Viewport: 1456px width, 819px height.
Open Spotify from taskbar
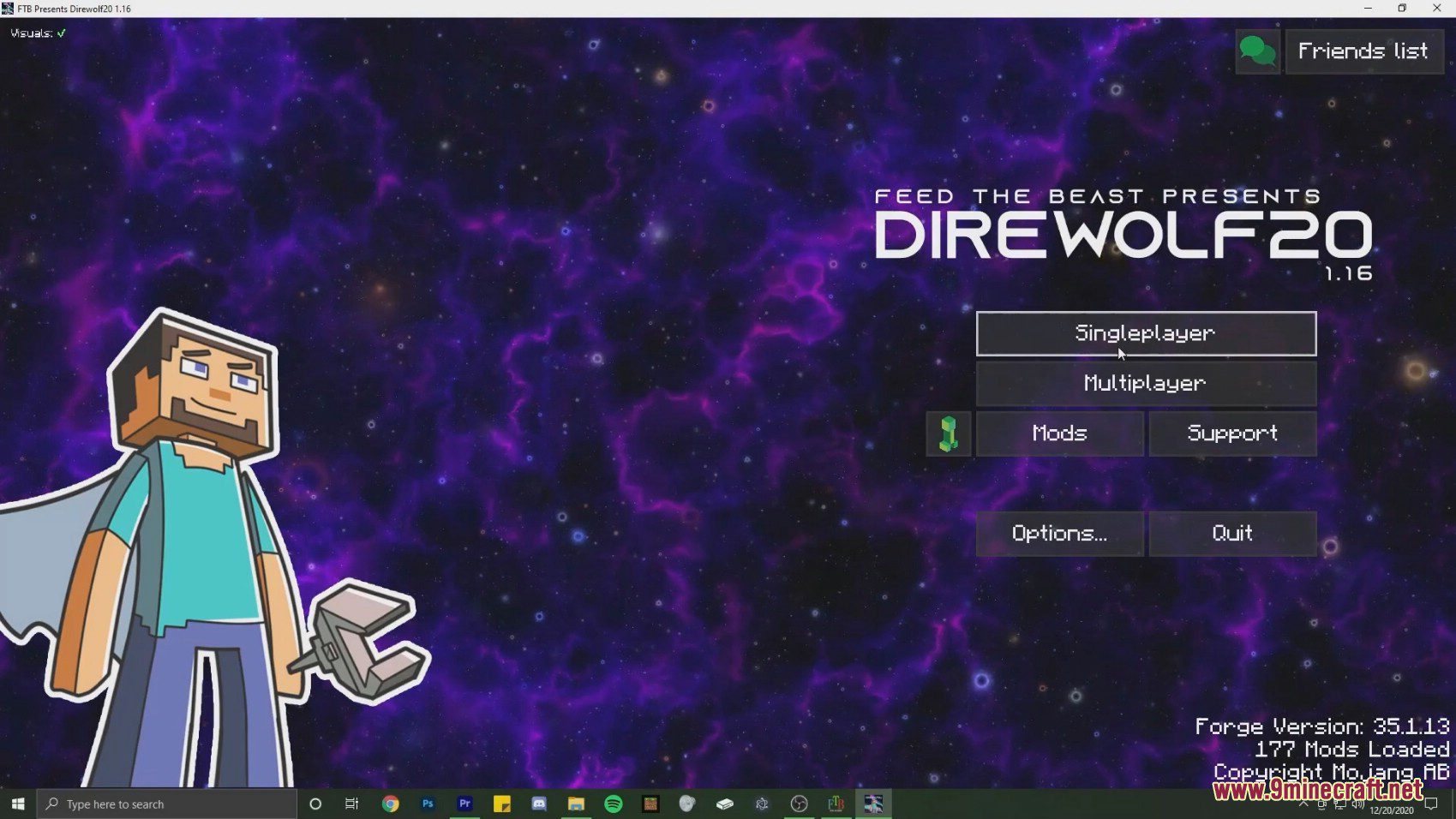tap(614, 804)
